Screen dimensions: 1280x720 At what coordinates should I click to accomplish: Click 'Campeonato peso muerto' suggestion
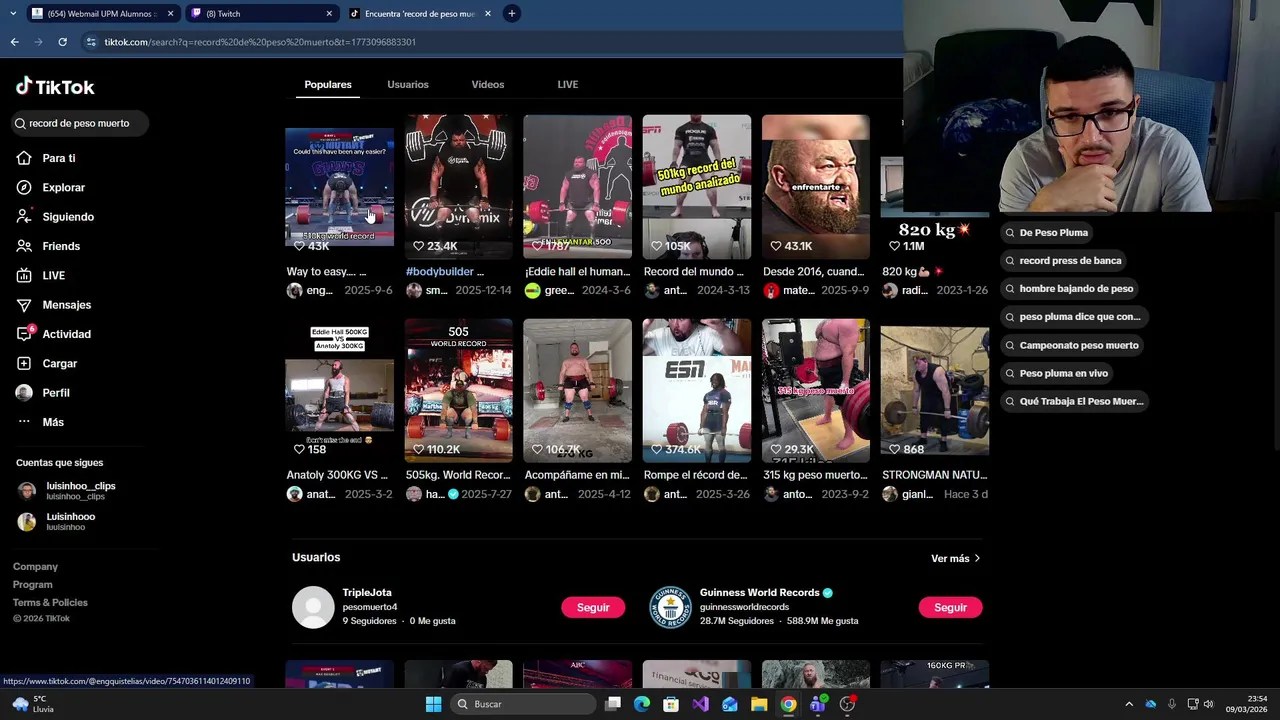[x=1073, y=345]
